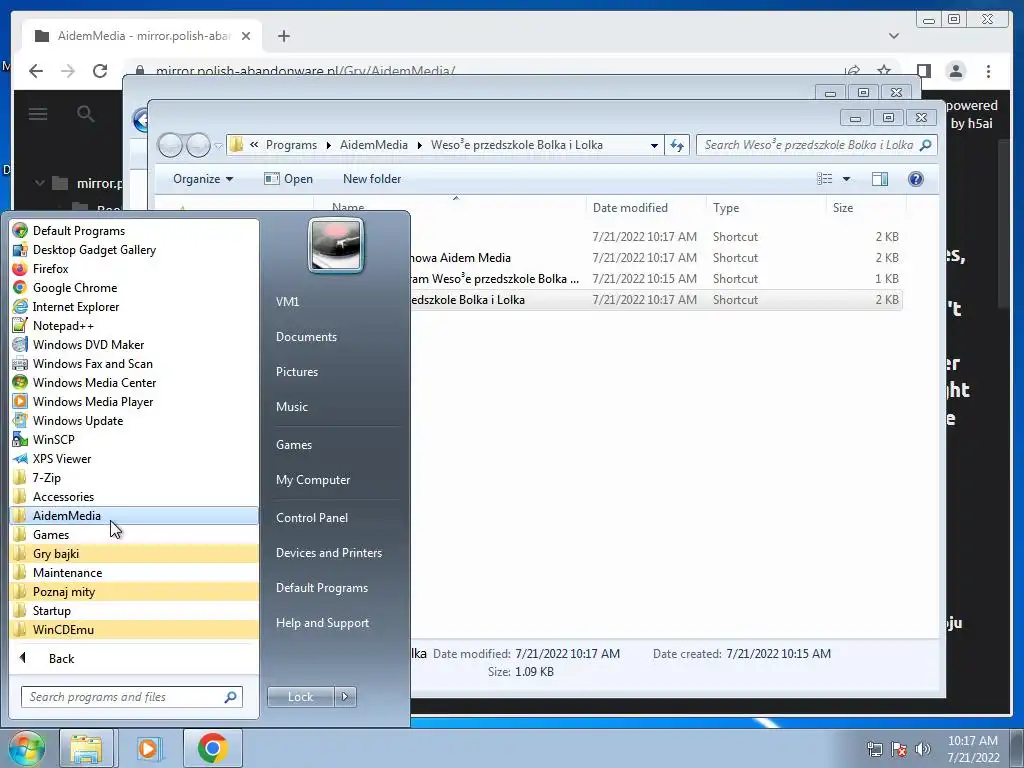
Task: Open Devices and Printers
Action: point(328,553)
